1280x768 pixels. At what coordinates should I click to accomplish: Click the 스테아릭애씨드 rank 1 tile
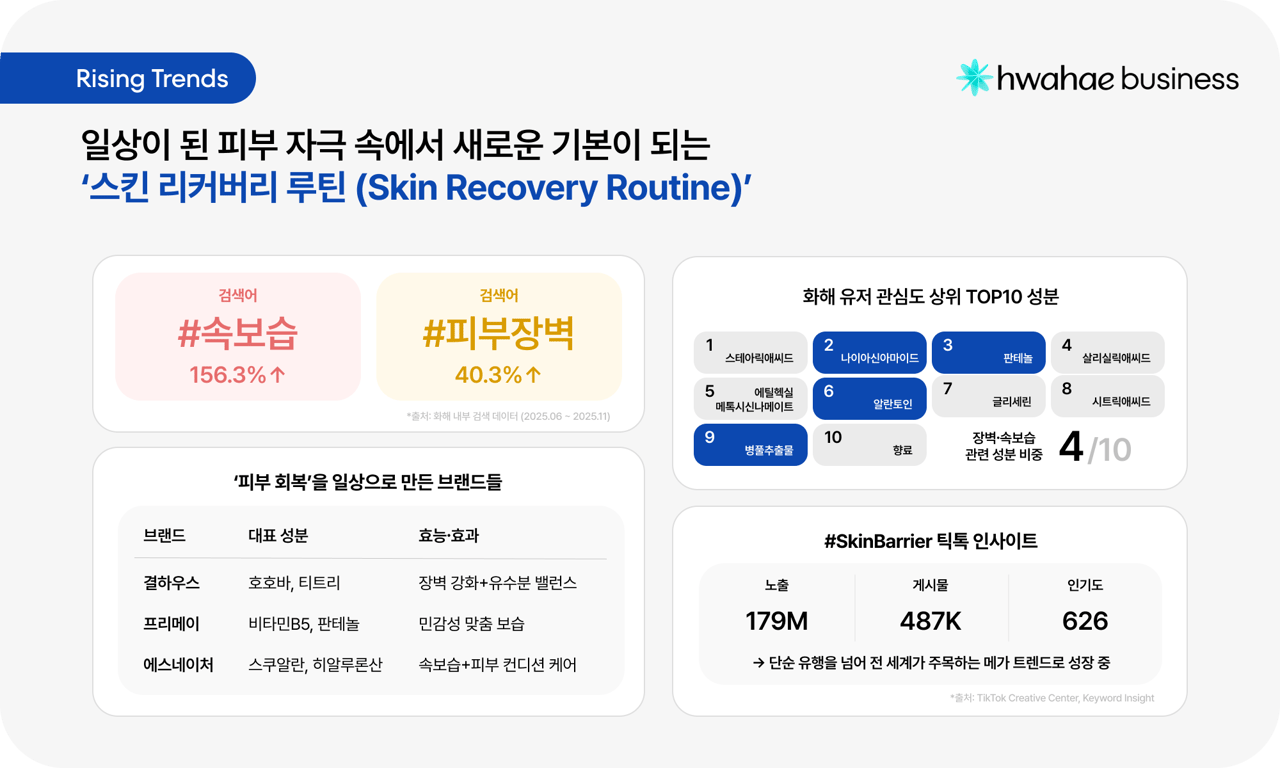(x=750, y=352)
